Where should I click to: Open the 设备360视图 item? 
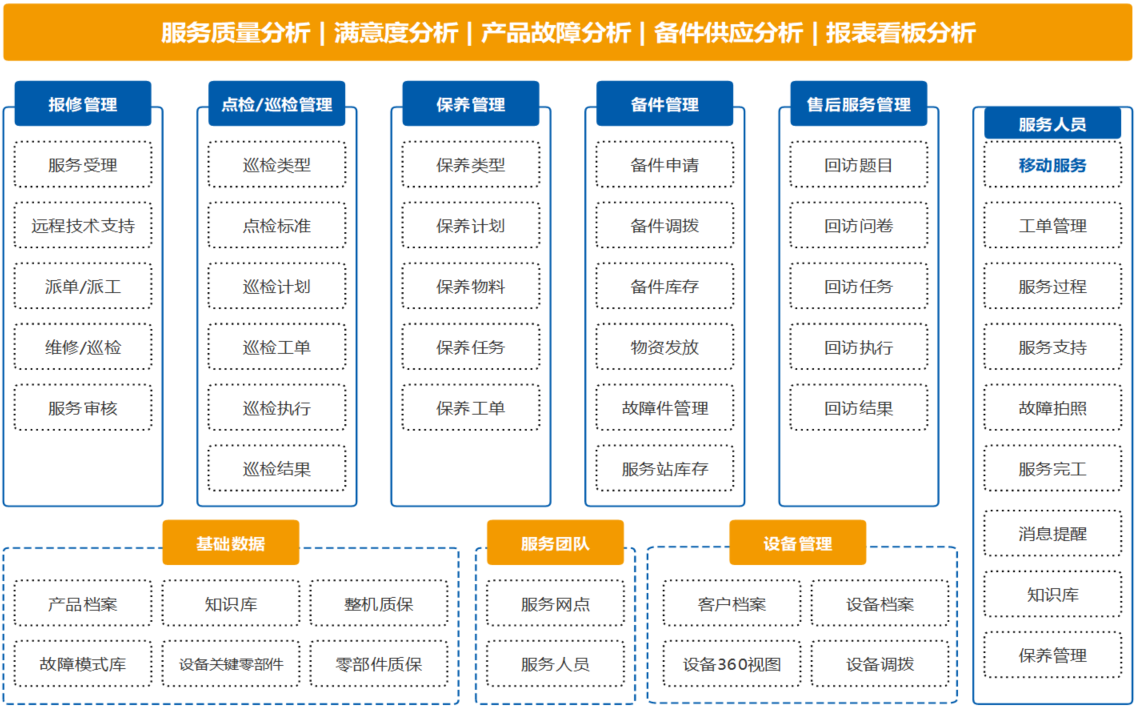[732, 664]
